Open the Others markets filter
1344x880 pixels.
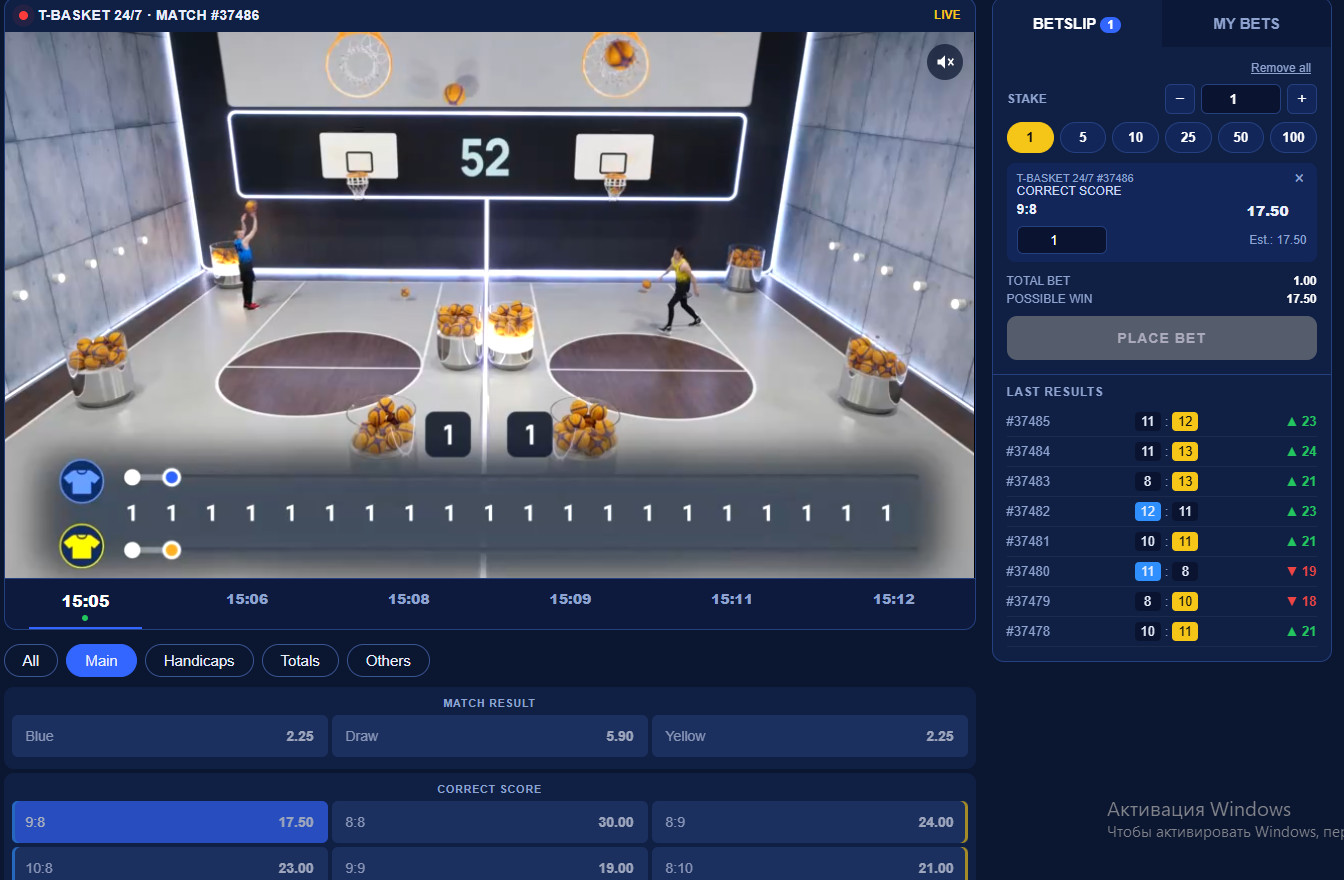(x=388, y=661)
